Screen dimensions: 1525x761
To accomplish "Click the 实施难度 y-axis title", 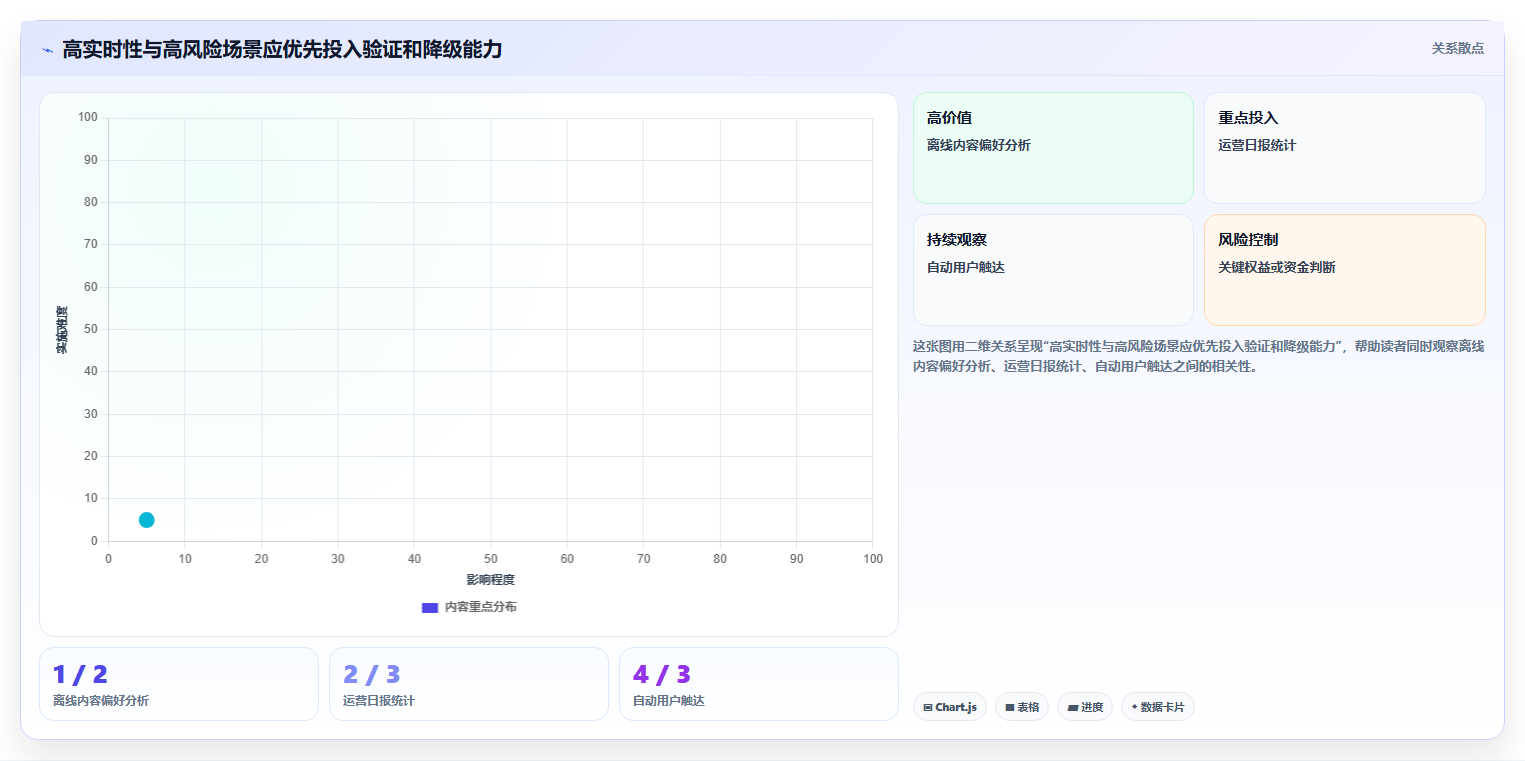I will (62, 329).
